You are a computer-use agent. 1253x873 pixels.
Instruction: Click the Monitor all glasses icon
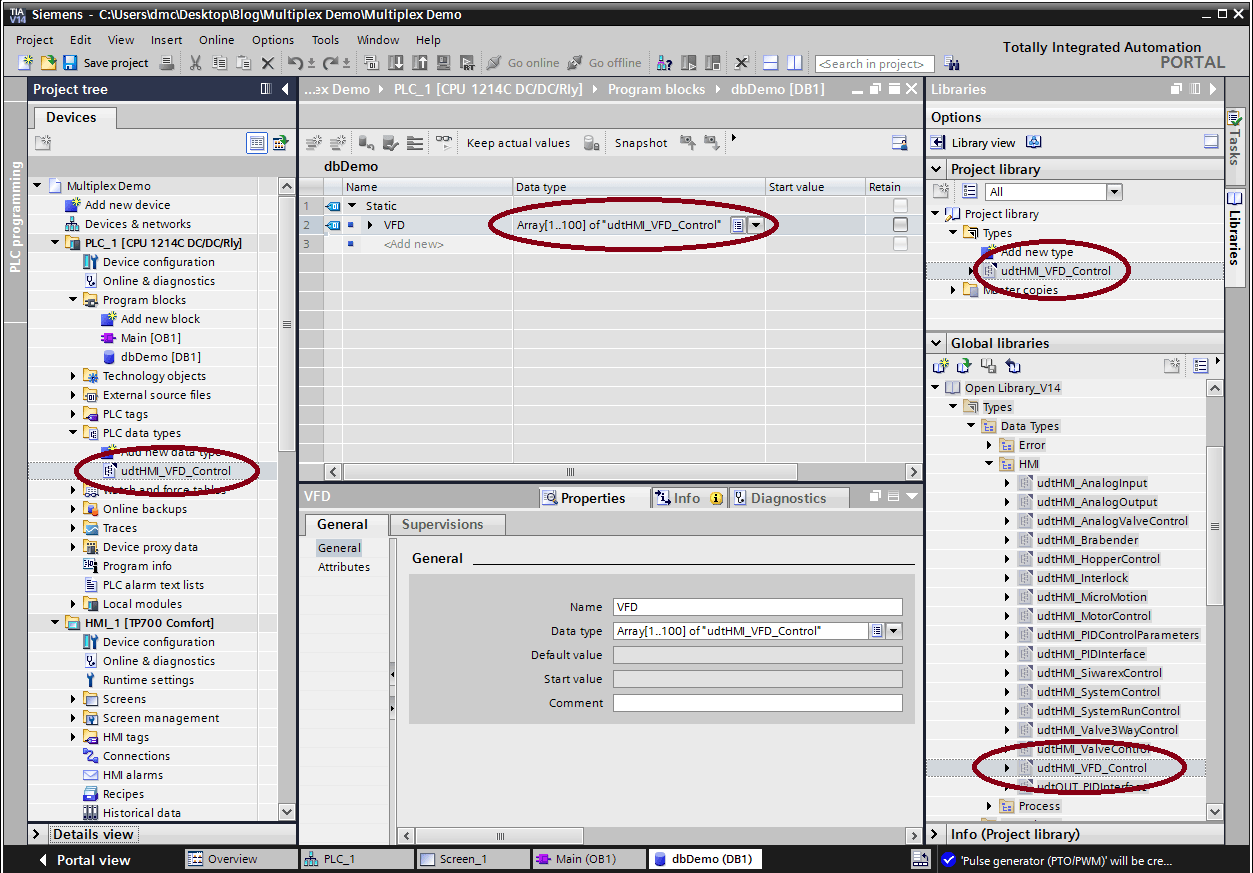pos(443,142)
